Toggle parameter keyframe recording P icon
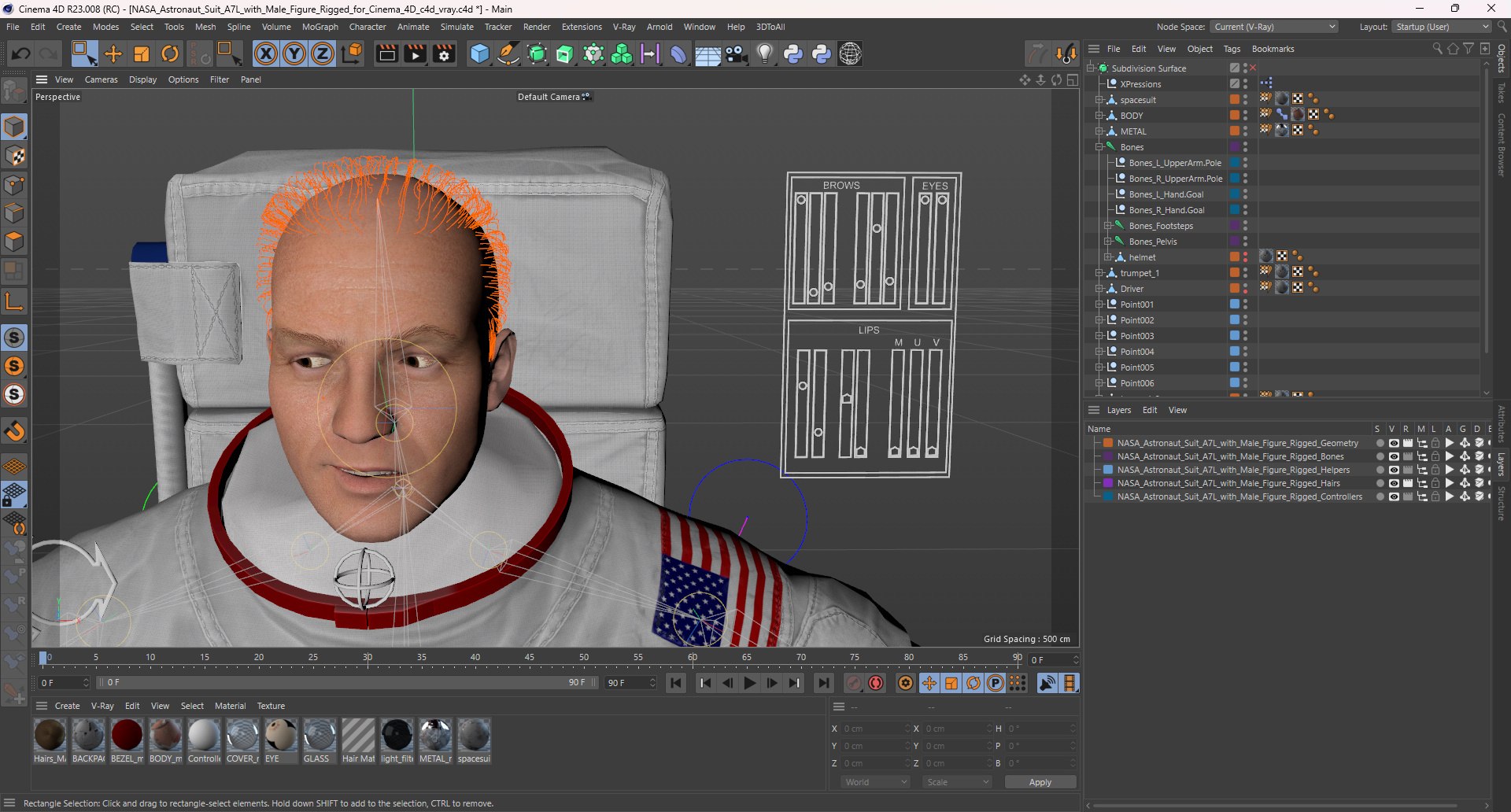This screenshot has height=812, width=1511. tap(996, 683)
